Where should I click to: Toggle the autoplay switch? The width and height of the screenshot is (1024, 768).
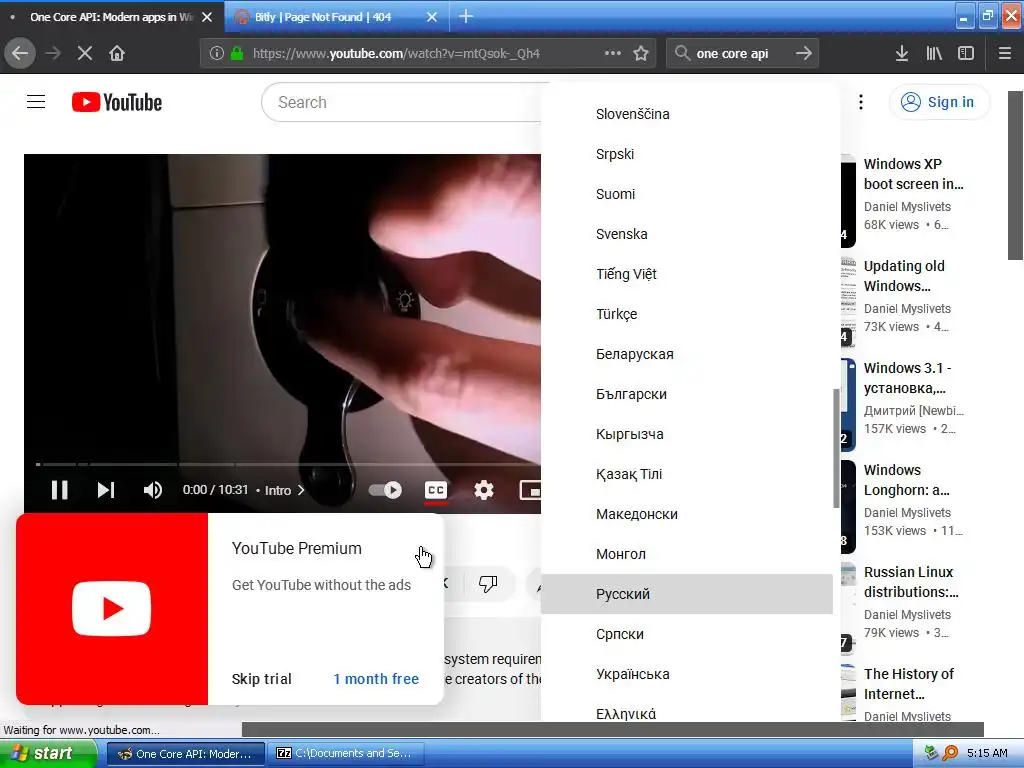385,490
